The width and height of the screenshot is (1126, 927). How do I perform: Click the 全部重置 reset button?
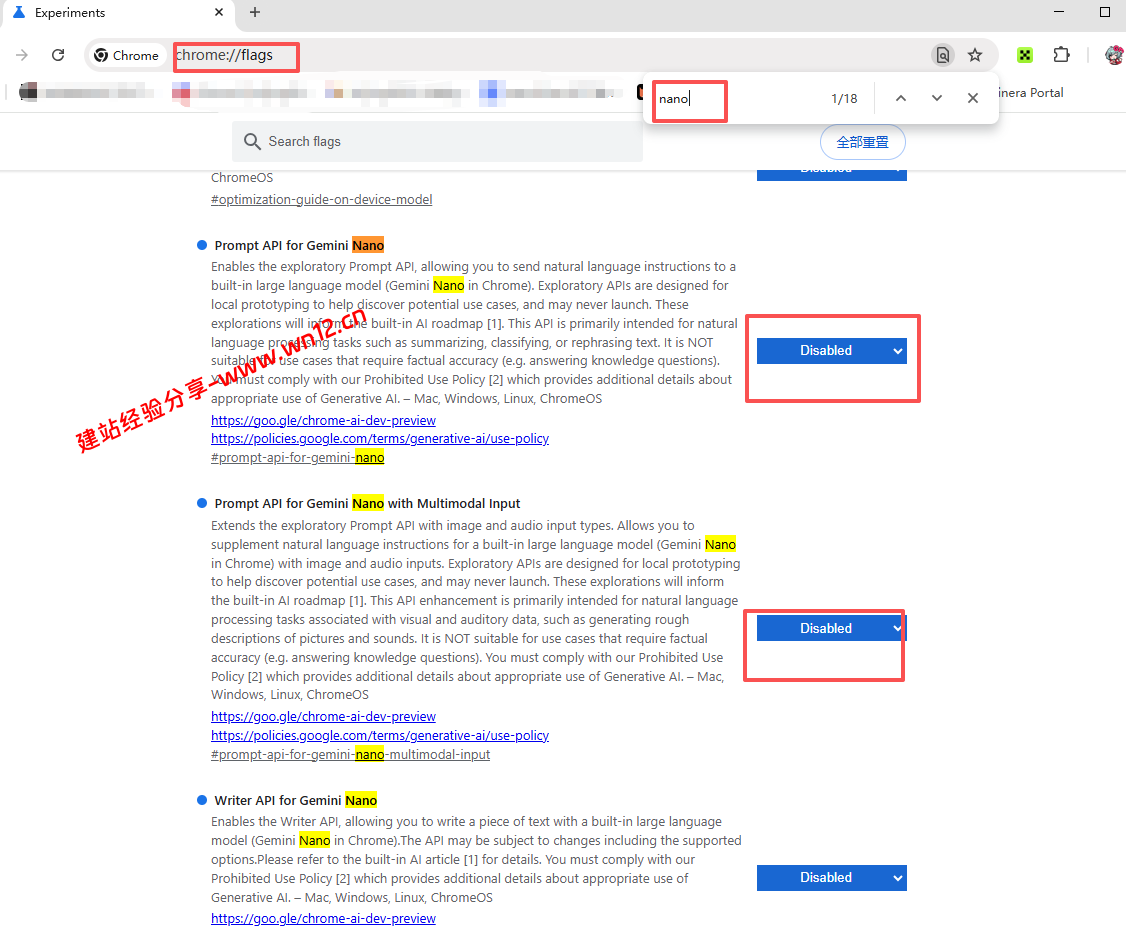pyautogui.click(x=862, y=142)
